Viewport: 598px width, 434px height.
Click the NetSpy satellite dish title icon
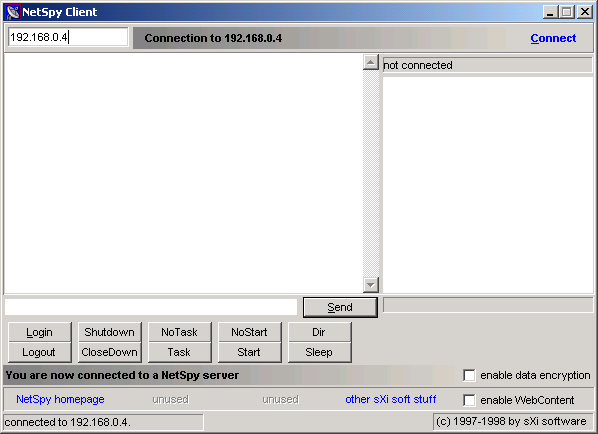point(12,12)
